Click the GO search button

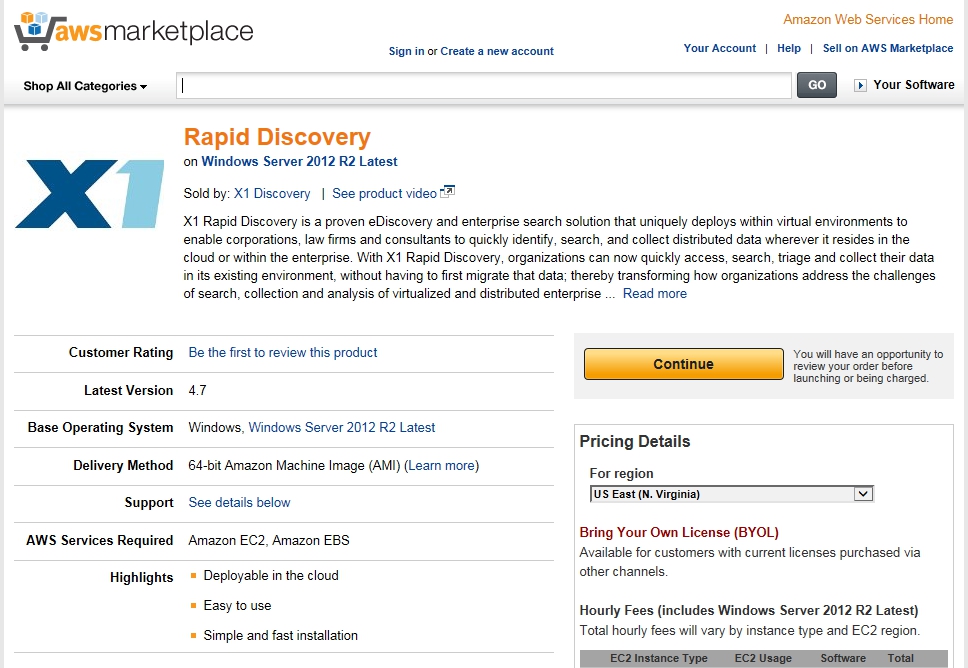817,85
